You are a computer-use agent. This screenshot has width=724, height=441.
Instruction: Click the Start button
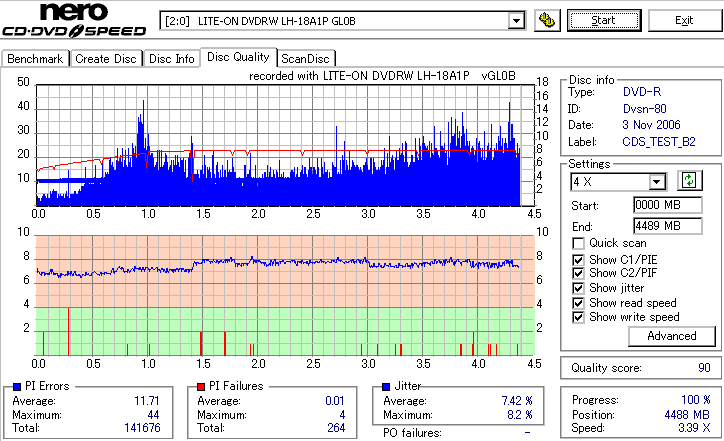coord(604,21)
